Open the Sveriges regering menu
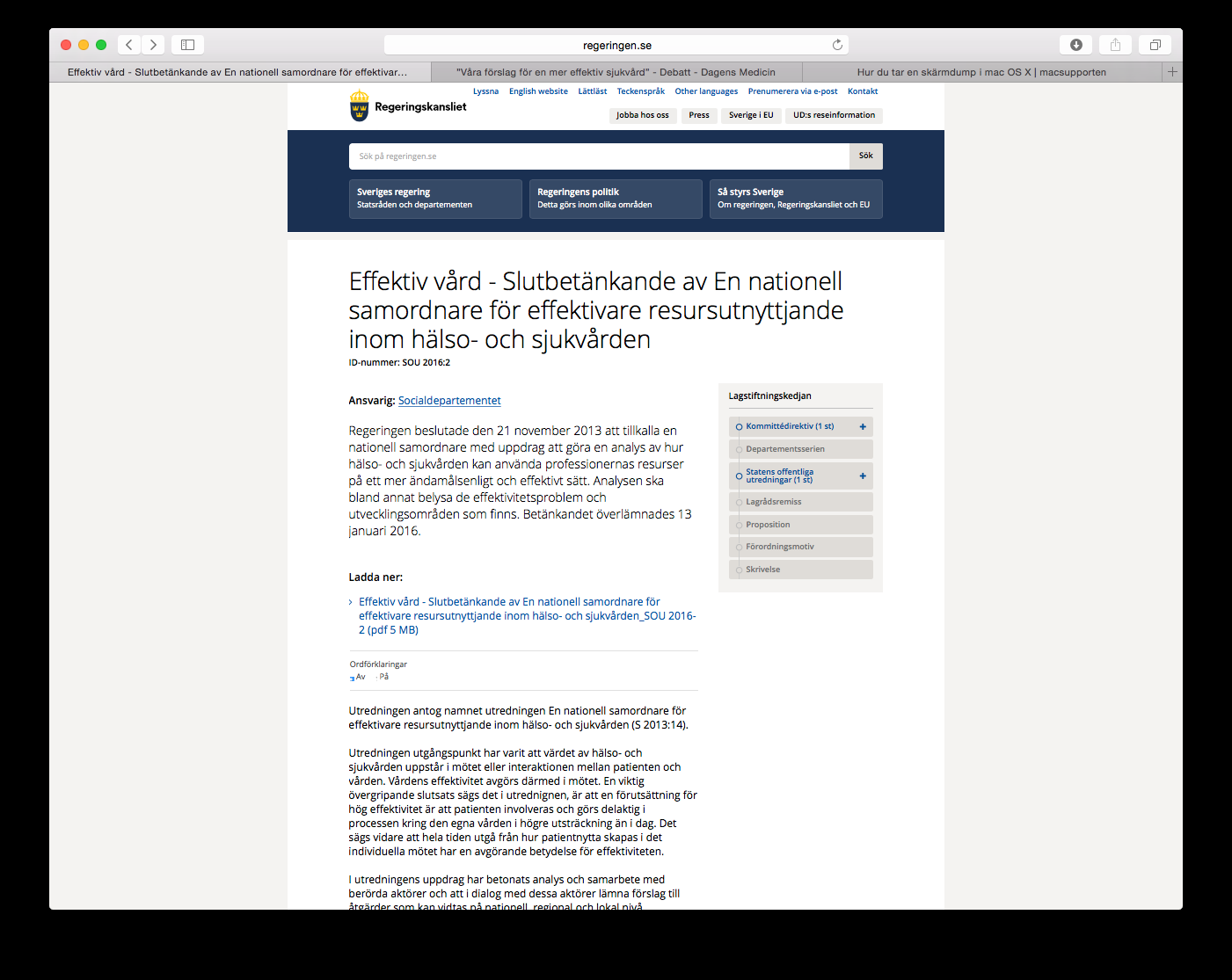Screen dimensions: 1232x980 (x=435, y=199)
